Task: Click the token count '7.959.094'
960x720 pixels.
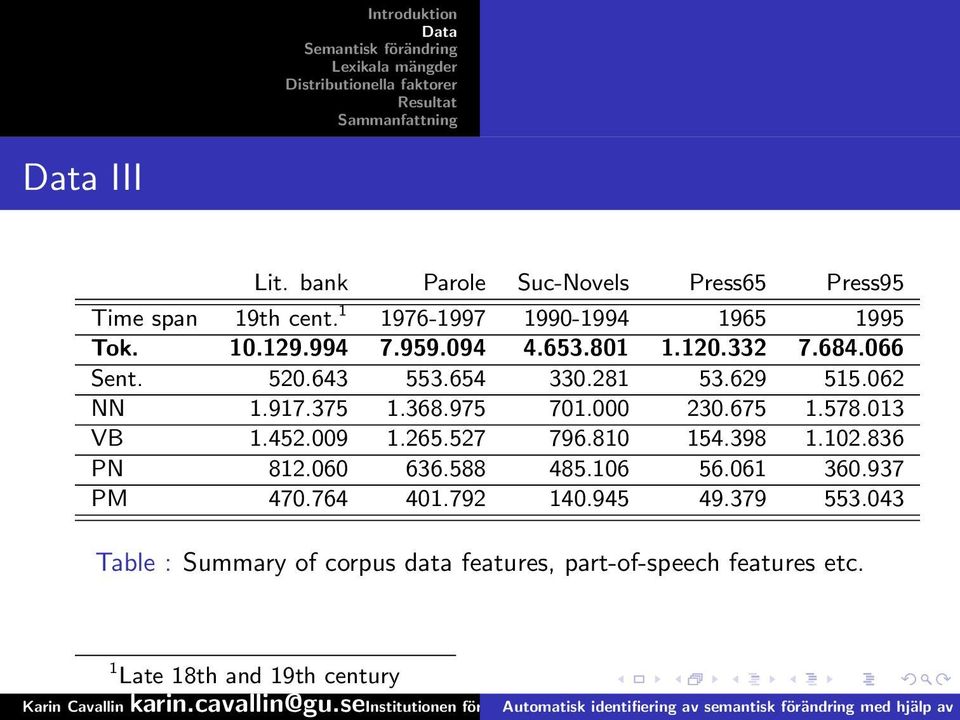Action: pos(432,348)
